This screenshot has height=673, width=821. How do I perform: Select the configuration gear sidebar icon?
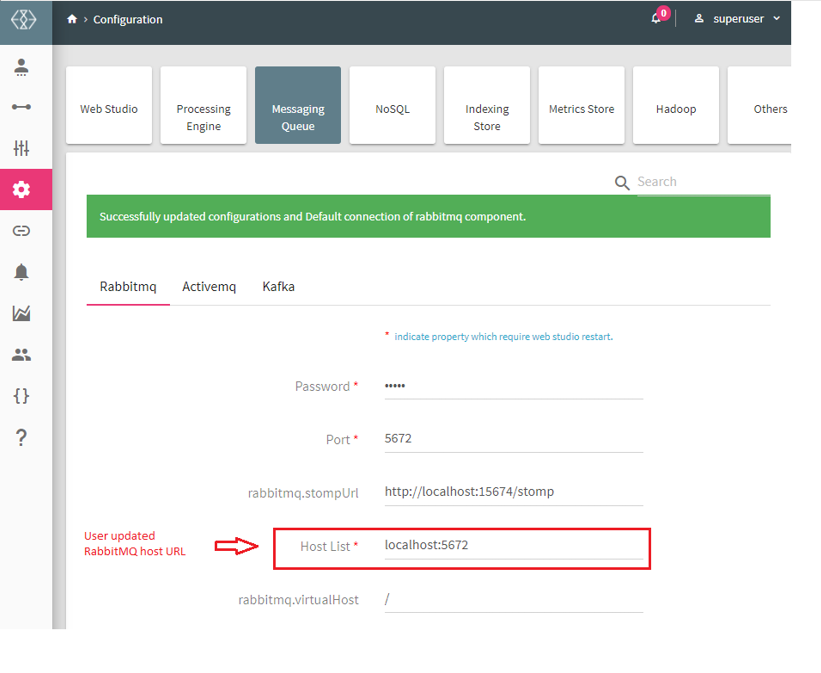[x=21, y=189]
